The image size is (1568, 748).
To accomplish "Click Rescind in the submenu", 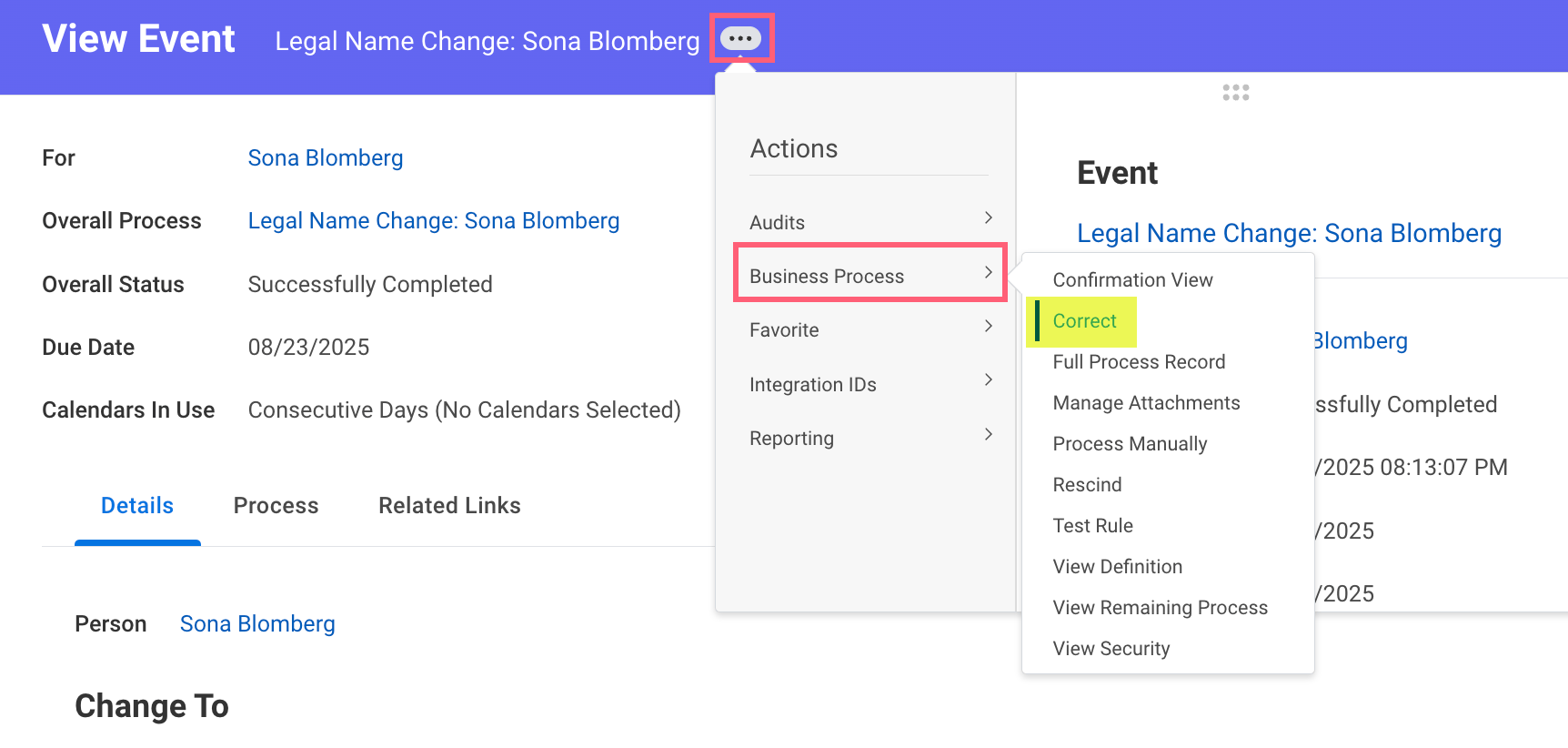I will [x=1087, y=485].
